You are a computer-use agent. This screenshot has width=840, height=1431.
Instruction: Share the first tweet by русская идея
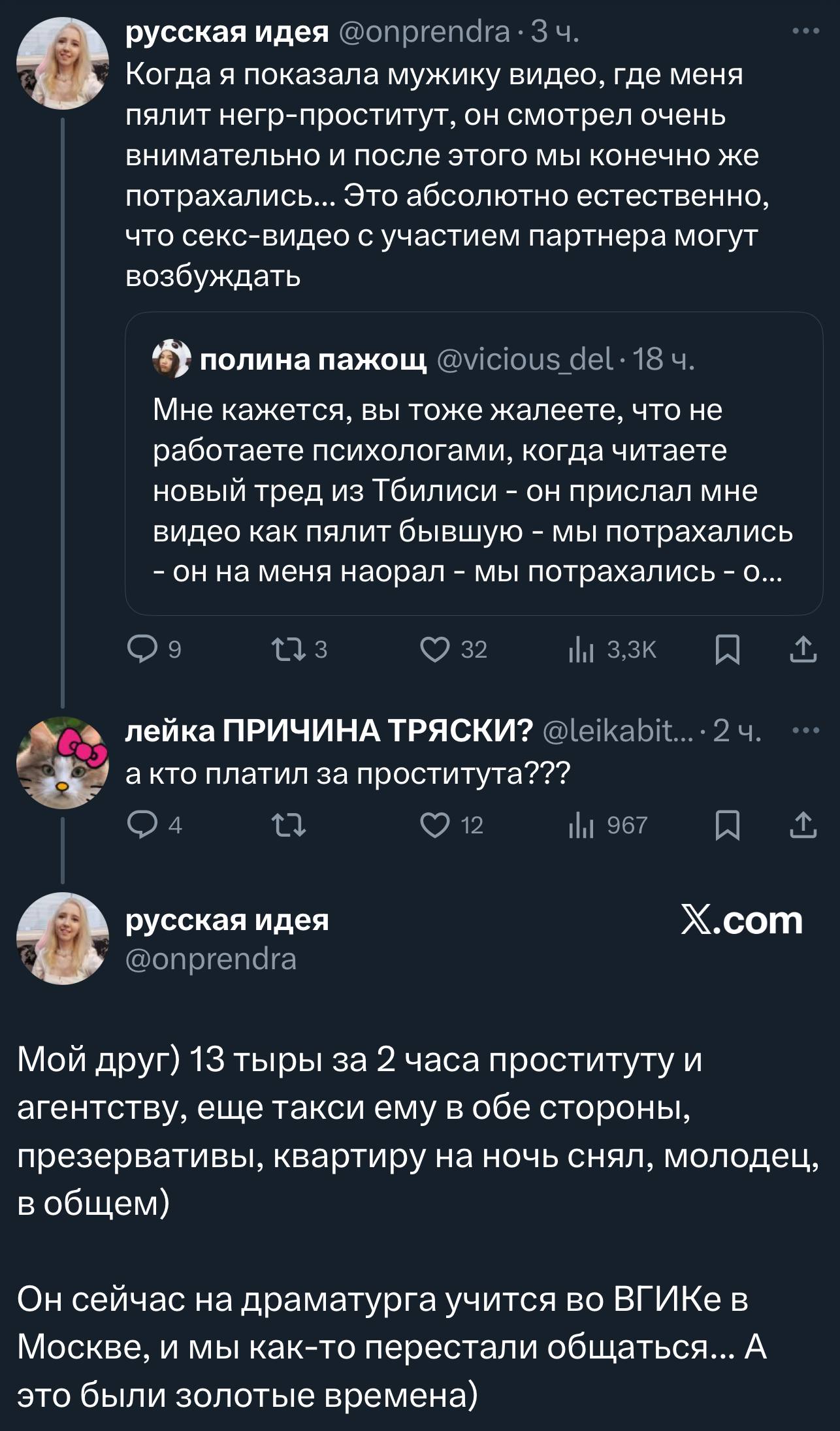tap(803, 650)
